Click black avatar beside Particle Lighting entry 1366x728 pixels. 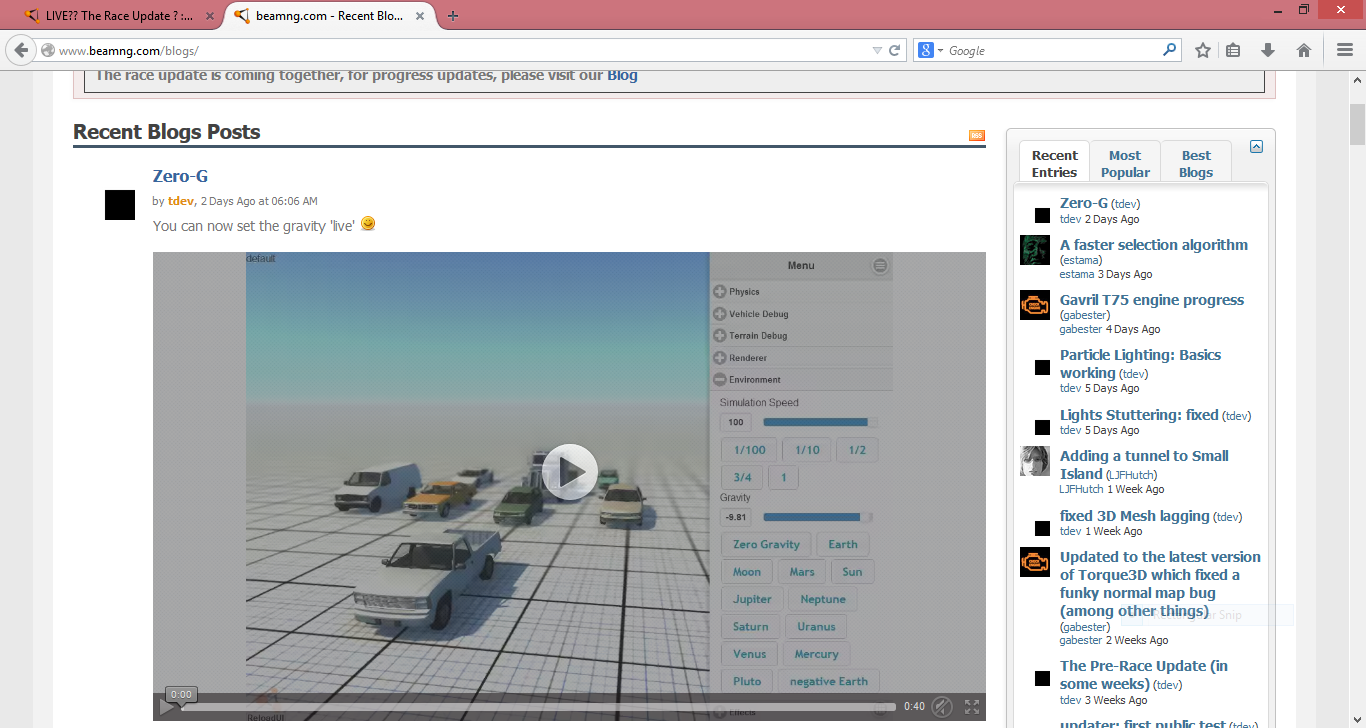1042,368
